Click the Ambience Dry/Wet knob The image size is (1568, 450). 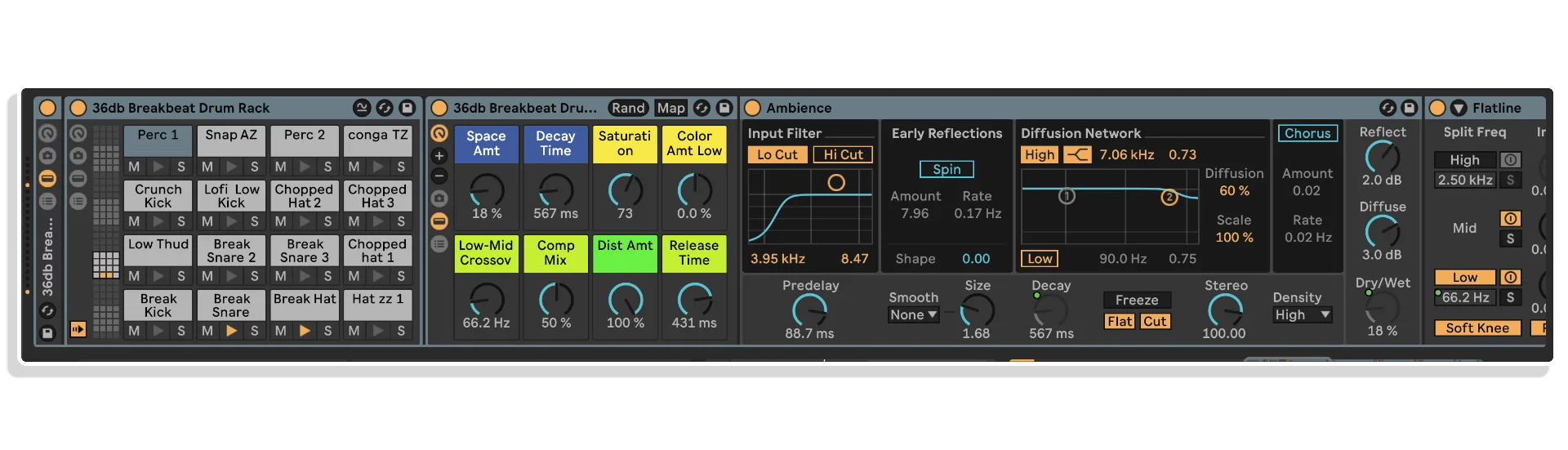pos(1382,307)
